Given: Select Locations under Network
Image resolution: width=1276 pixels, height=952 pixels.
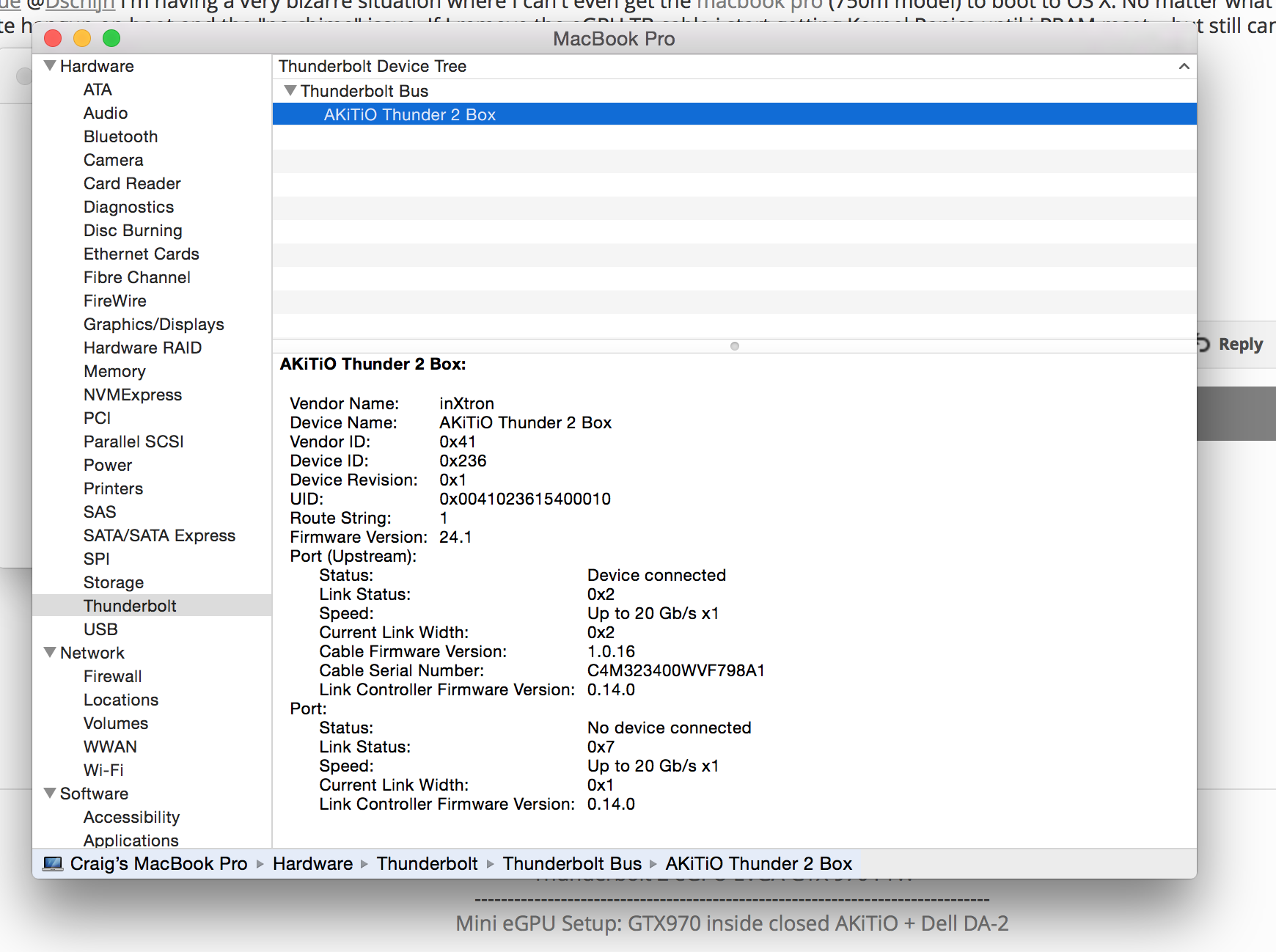Looking at the screenshot, I should click(x=121, y=700).
